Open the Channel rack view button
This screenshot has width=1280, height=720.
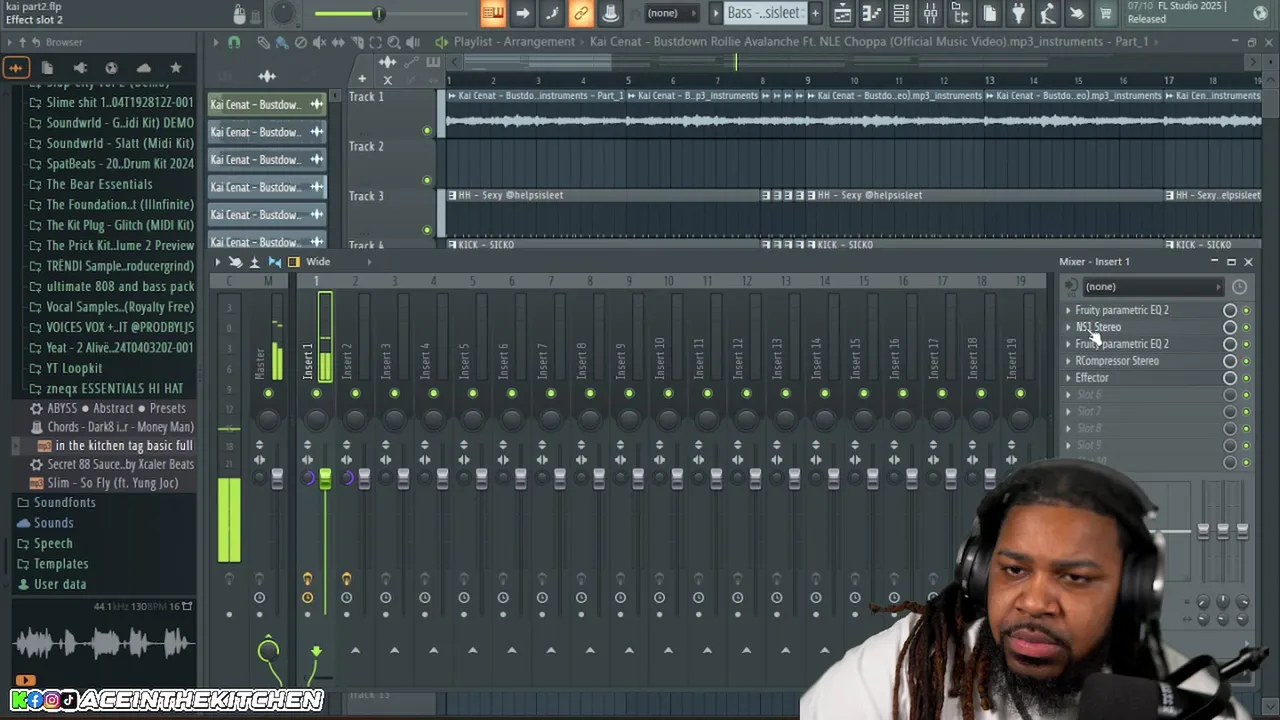901,13
